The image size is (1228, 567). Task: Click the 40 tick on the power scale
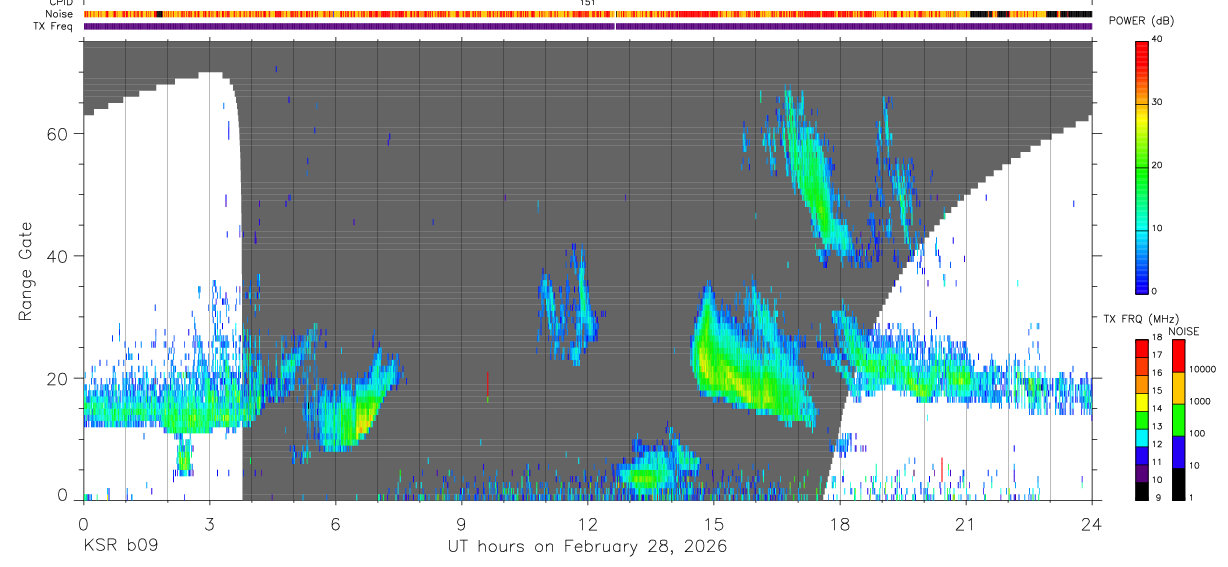(1157, 39)
